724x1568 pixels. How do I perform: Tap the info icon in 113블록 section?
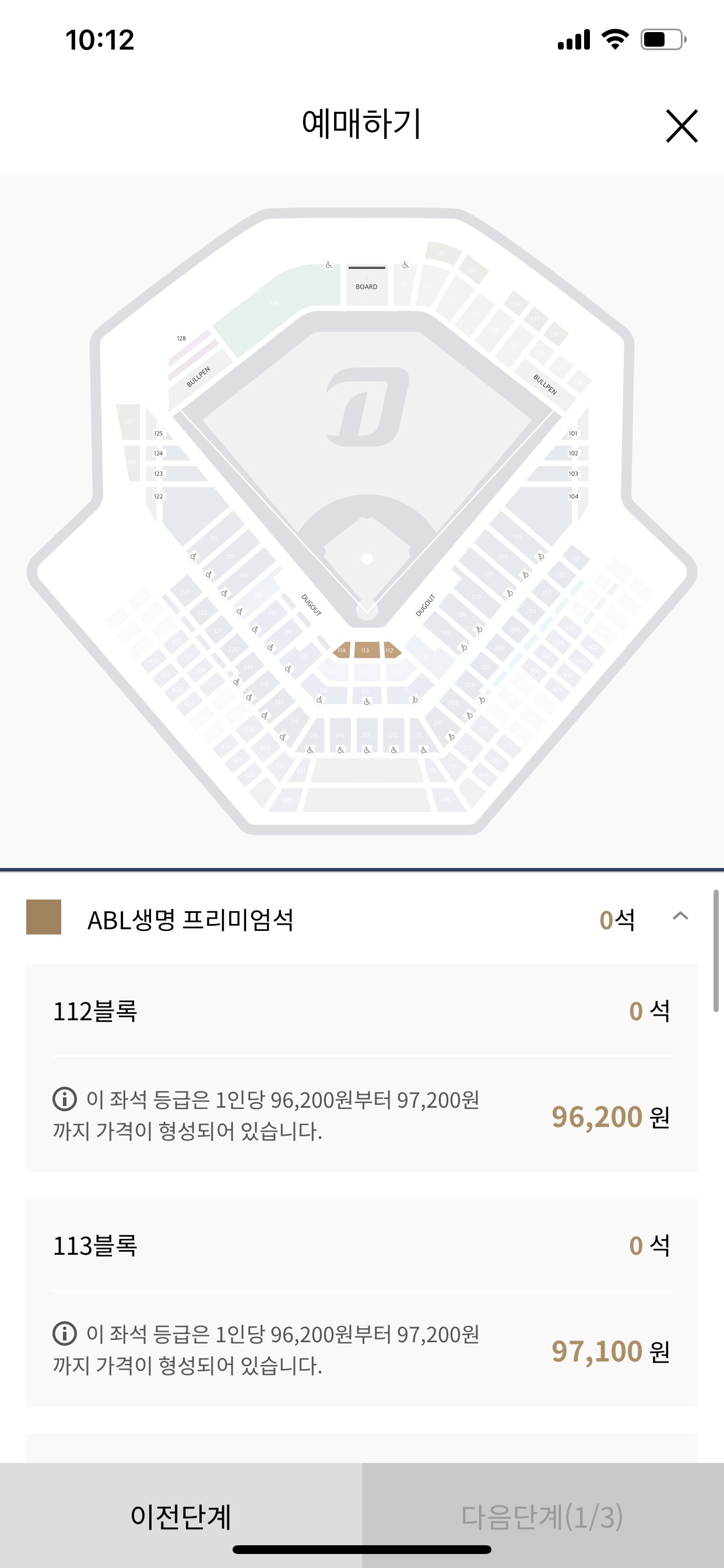click(x=65, y=1333)
